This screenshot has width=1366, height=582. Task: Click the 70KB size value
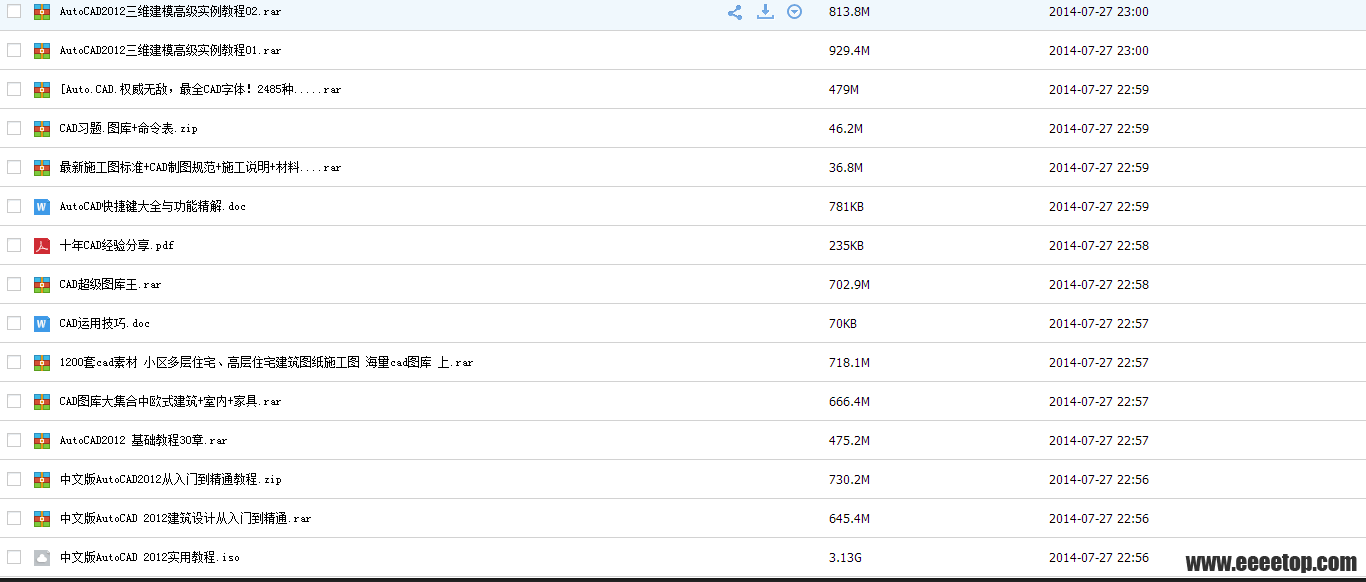click(x=843, y=324)
